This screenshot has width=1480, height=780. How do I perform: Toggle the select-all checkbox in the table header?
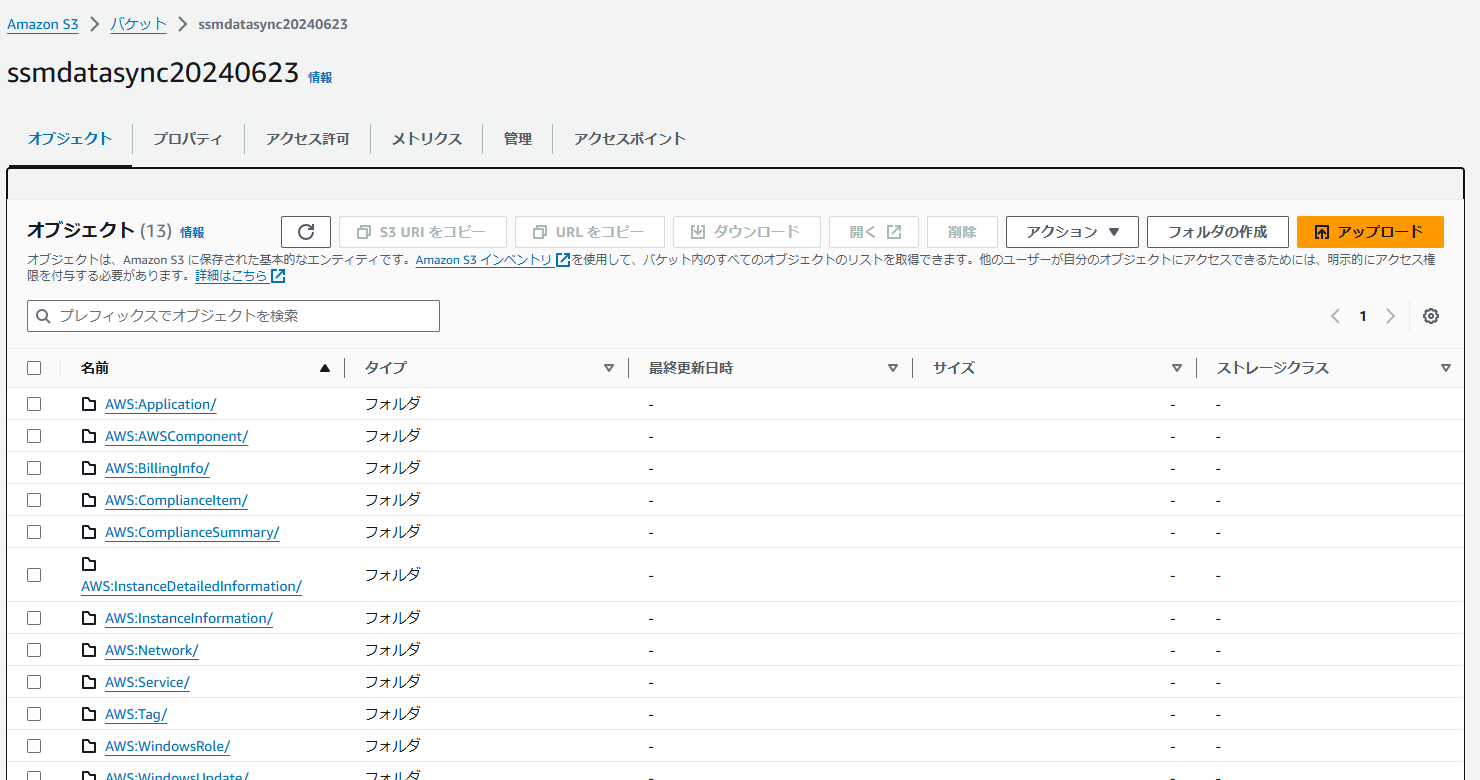(x=34, y=368)
